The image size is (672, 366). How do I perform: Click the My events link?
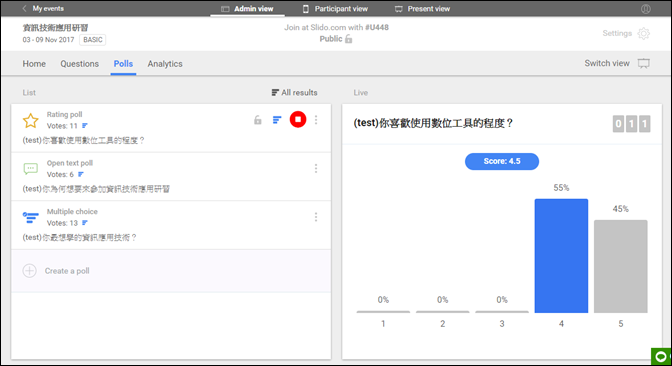[48, 9]
